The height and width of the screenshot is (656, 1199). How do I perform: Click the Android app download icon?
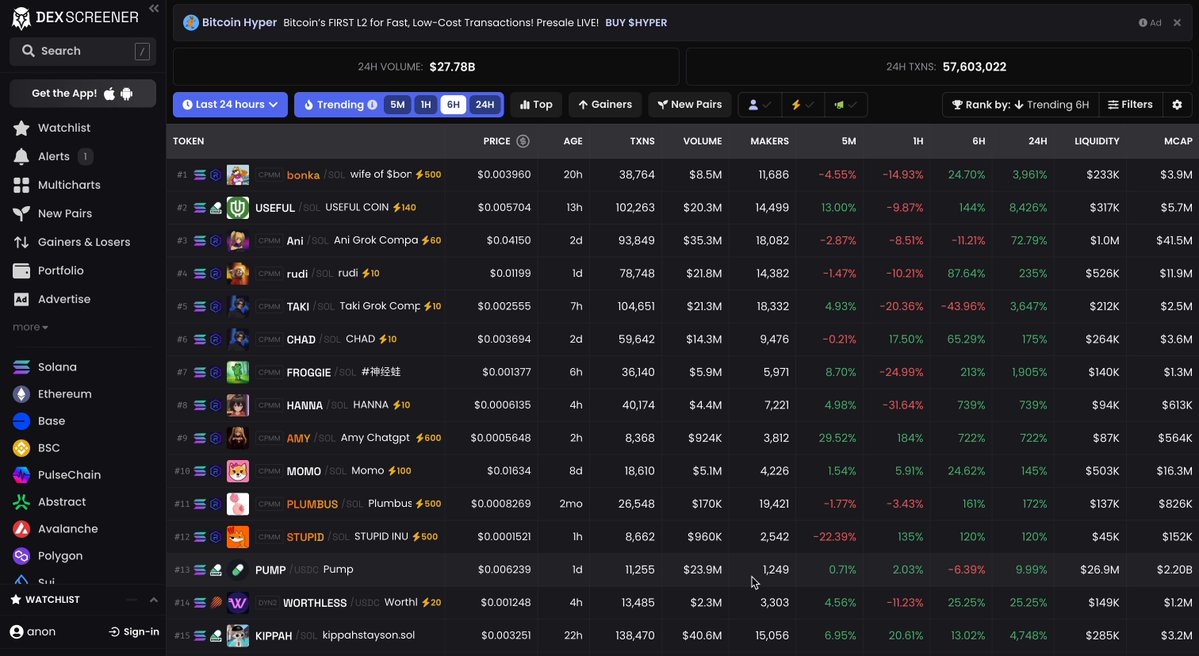127,93
